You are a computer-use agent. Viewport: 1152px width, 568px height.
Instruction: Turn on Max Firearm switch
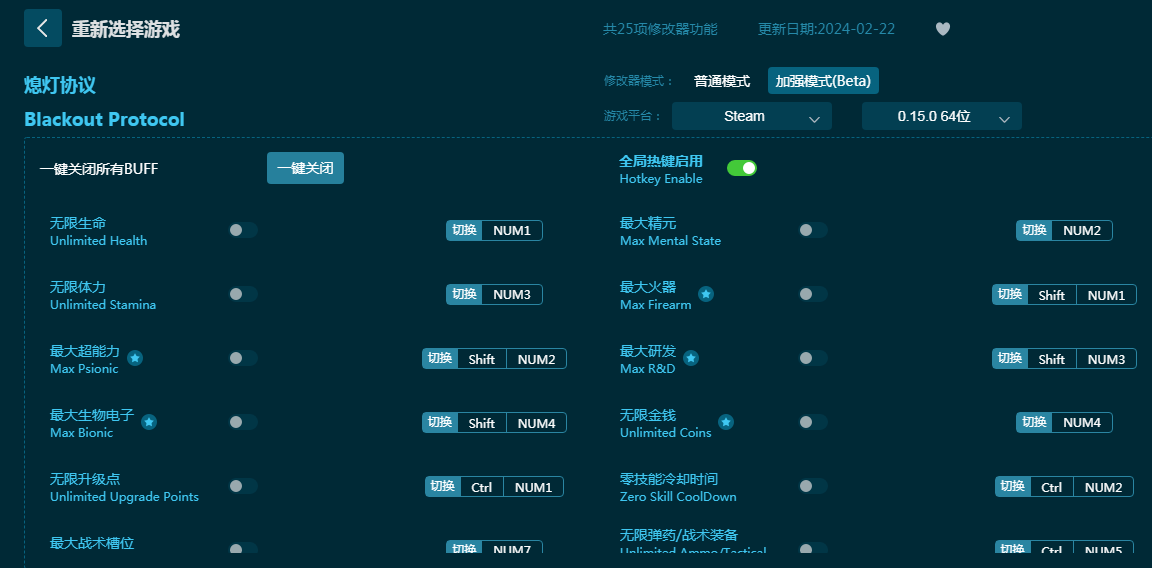coord(813,294)
